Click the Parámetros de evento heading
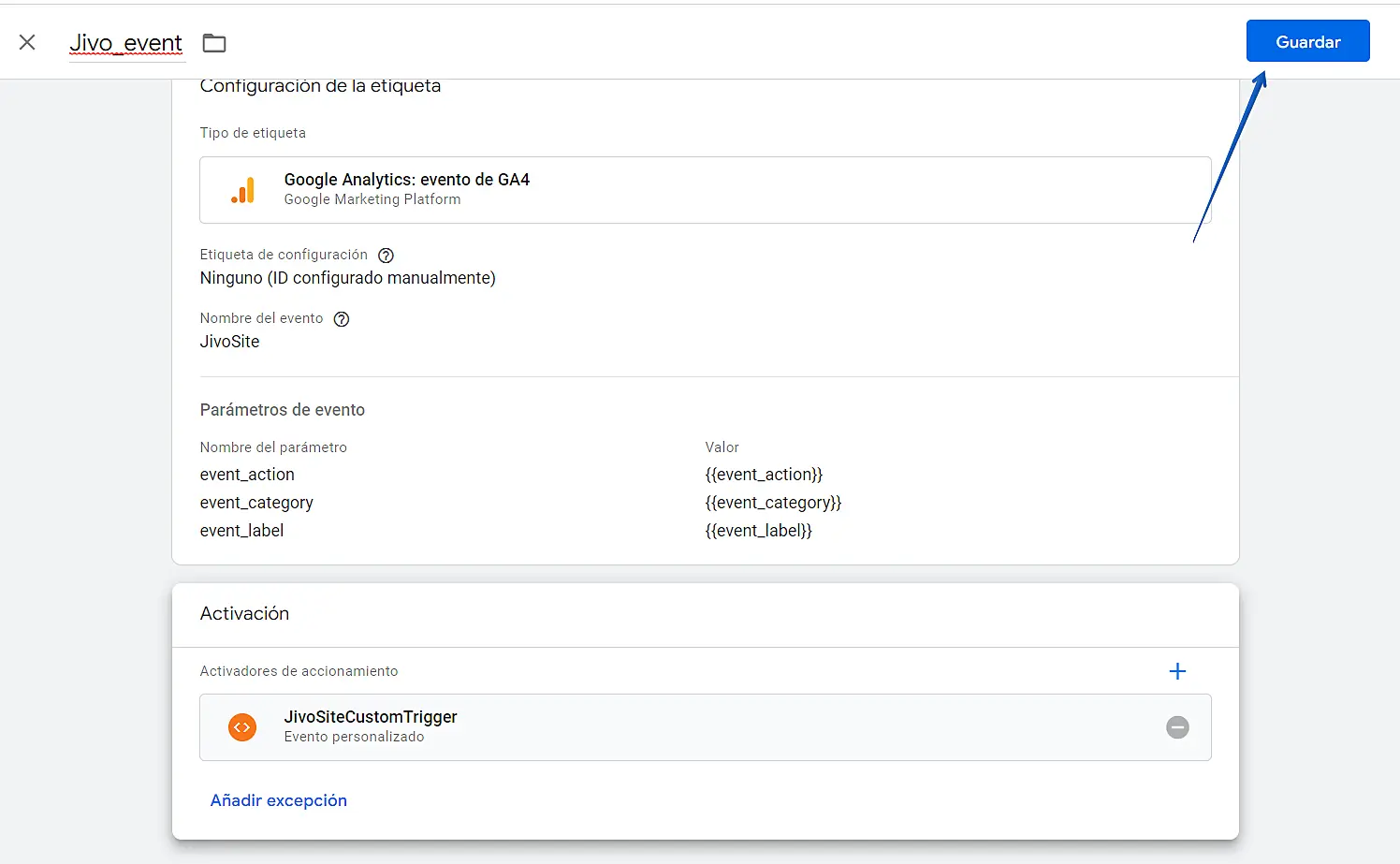Screen dimensions: 1400x864 tap(282, 410)
